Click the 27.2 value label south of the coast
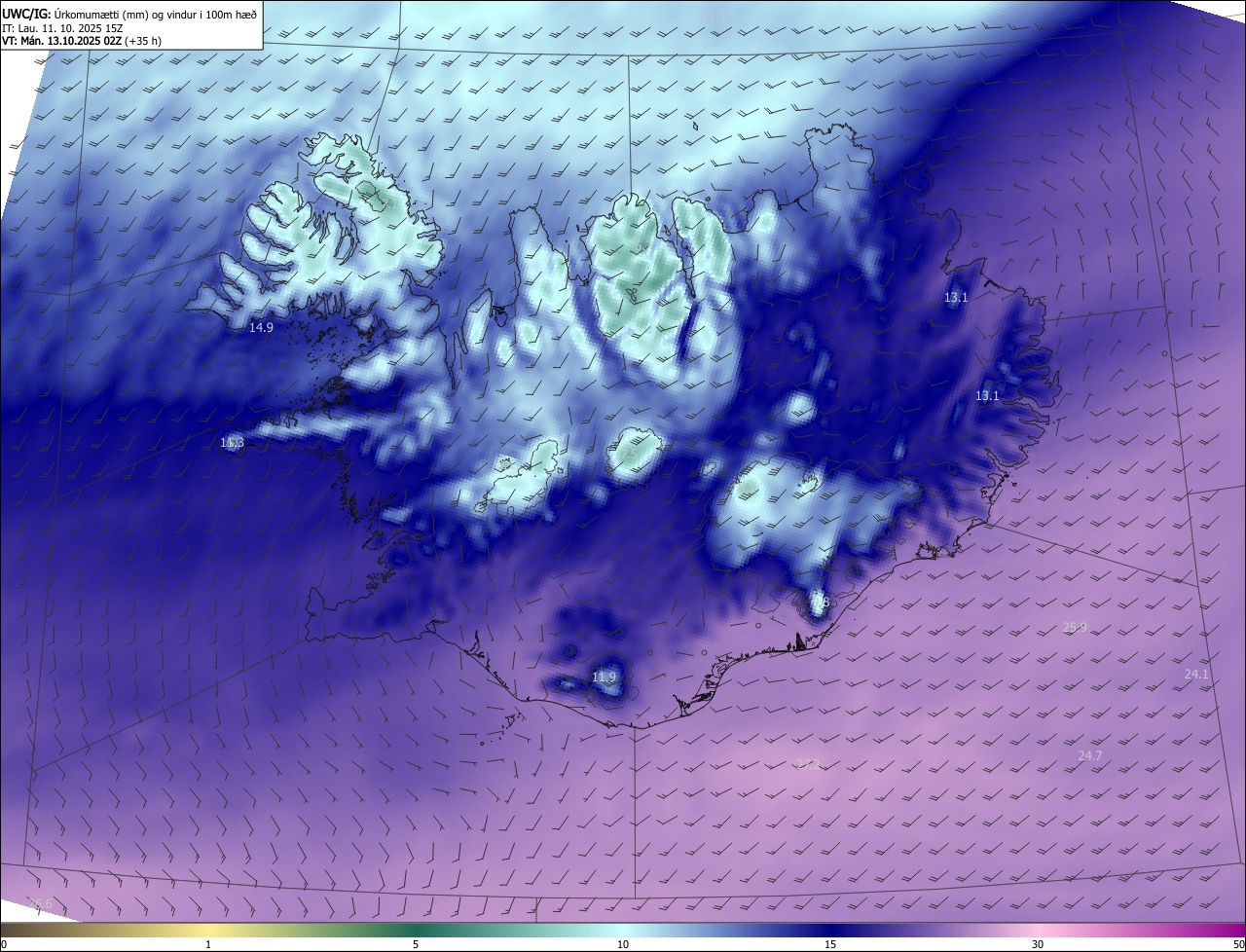The width and height of the screenshot is (1246, 952). click(x=808, y=764)
